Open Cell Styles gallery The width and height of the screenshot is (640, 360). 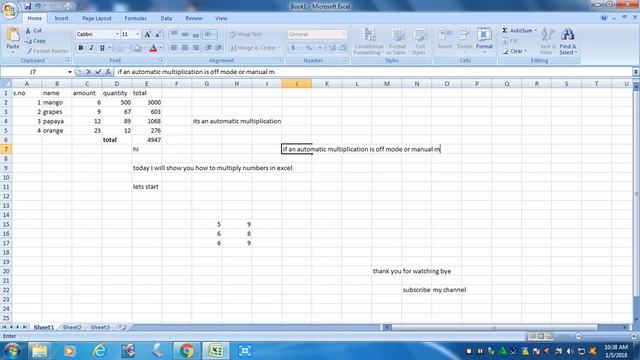coord(419,41)
